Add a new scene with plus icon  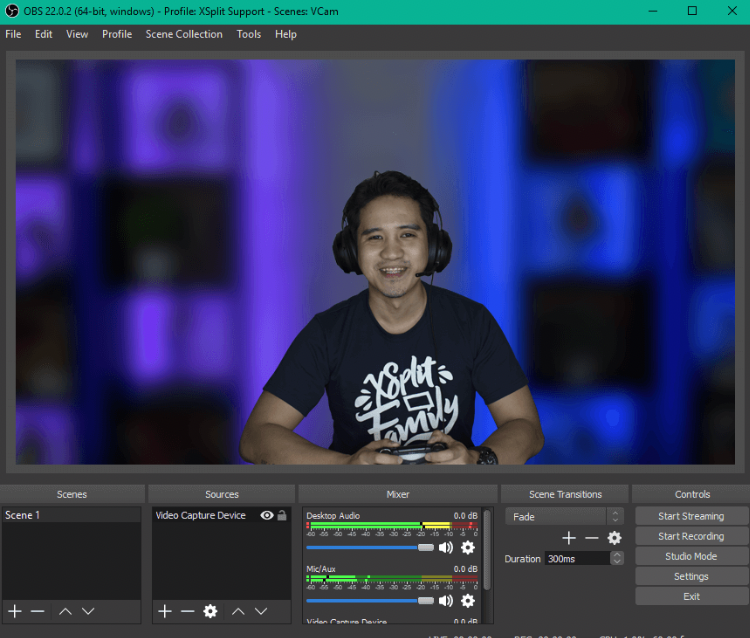click(15, 611)
